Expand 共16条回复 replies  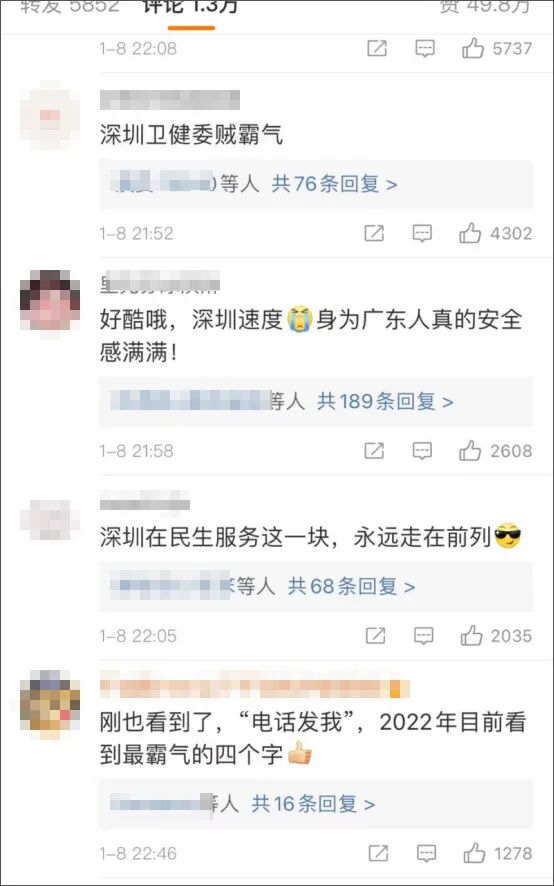tap(313, 804)
